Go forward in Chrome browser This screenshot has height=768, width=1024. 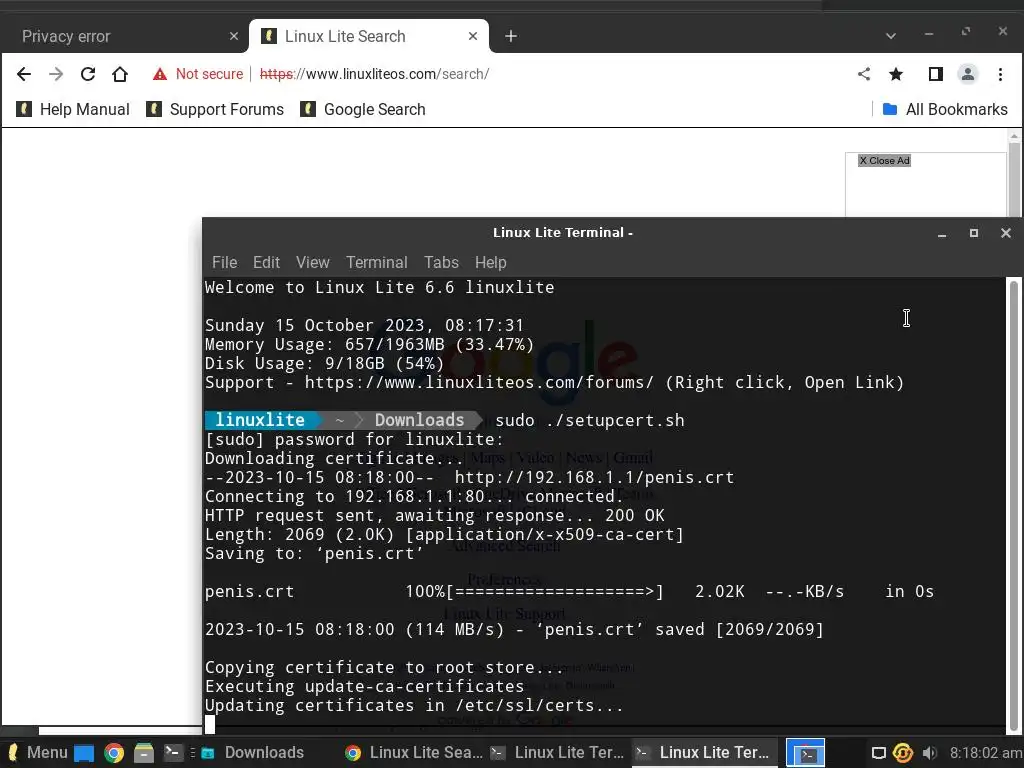(x=56, y=74)
